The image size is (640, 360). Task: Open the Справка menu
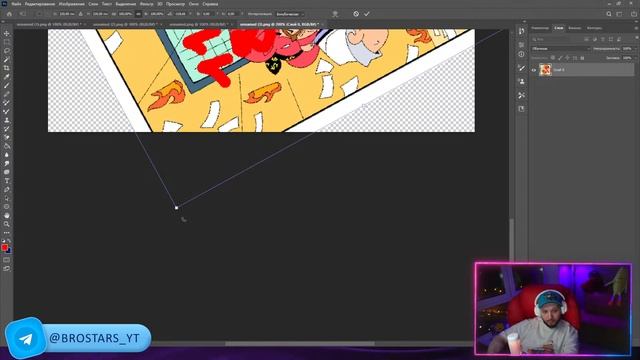210,4
